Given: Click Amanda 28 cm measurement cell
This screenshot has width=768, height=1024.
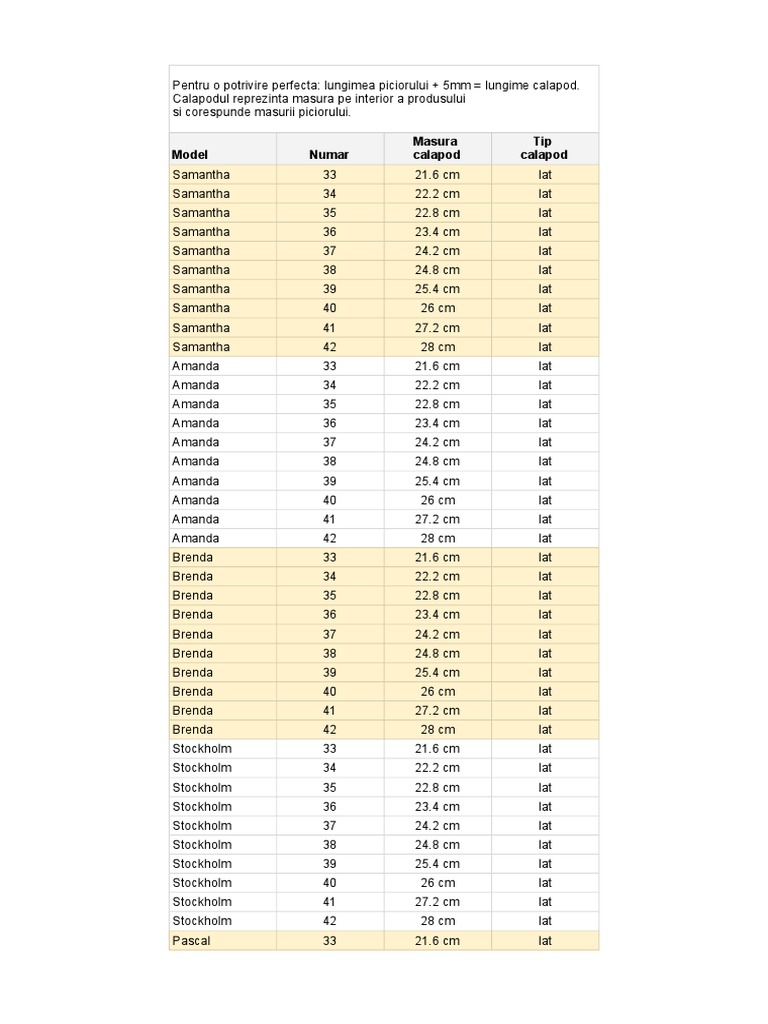Looking at the screenshot, I should [438, 538].
